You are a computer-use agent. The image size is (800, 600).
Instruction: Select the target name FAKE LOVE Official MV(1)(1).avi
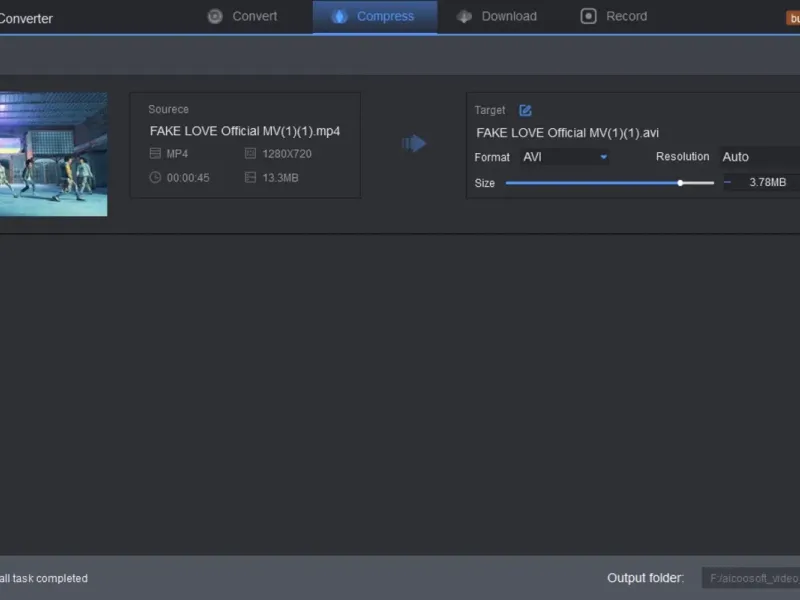point(567,133)
